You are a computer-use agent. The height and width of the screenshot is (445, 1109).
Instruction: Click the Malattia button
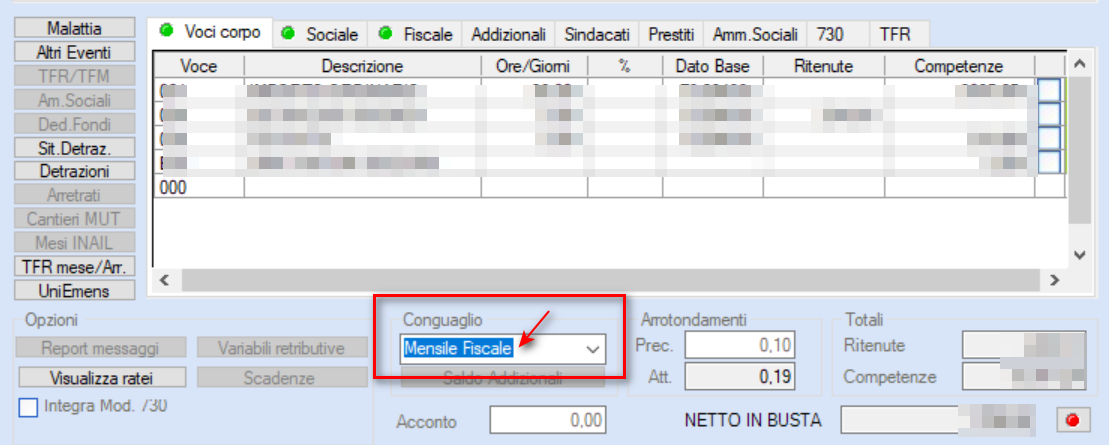tap(74, 28)
